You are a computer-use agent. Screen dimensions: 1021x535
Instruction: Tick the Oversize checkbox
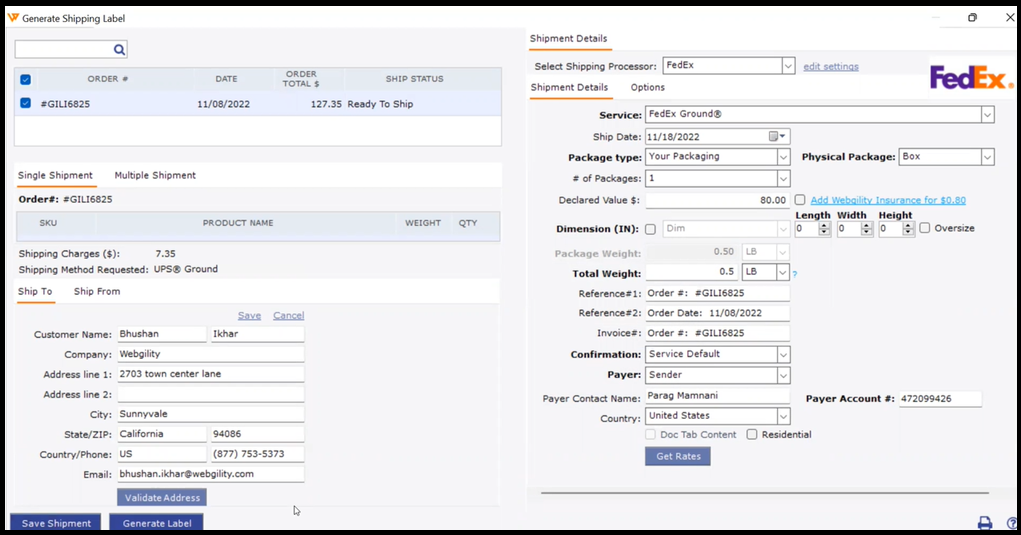tap(924, 228)
